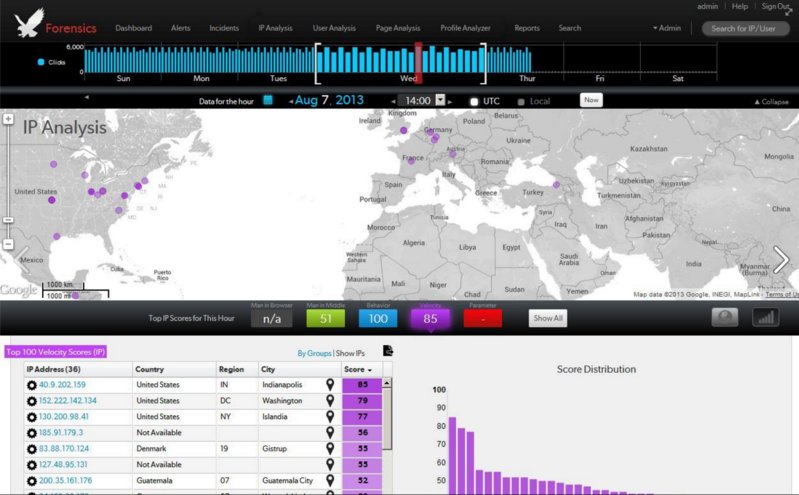Image resolution: width=799 pixels, height=495 pixels.
Task: Click the Now button
Action: click(591, 100)
